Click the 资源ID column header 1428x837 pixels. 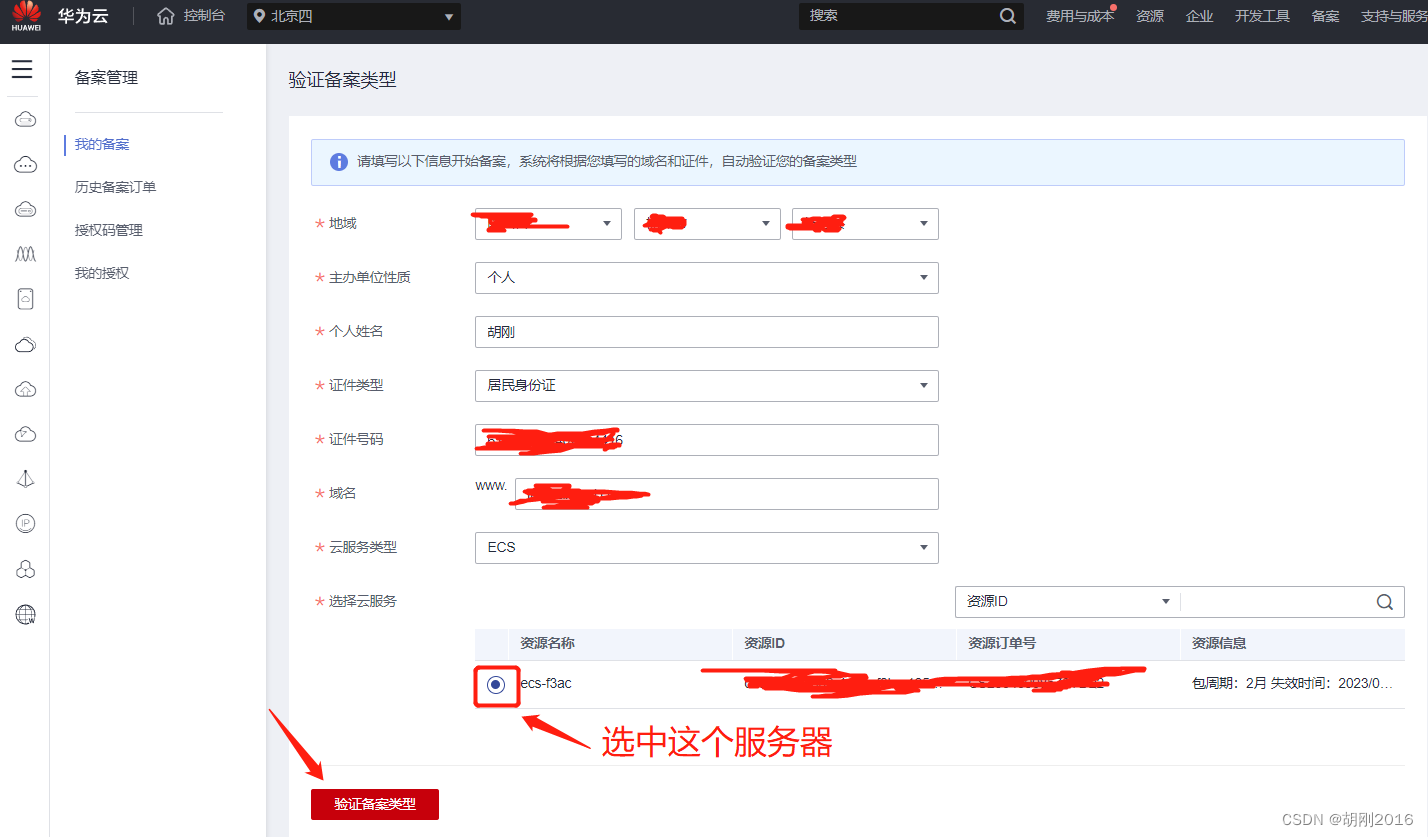pyautogui.click(x=765, y=643)
